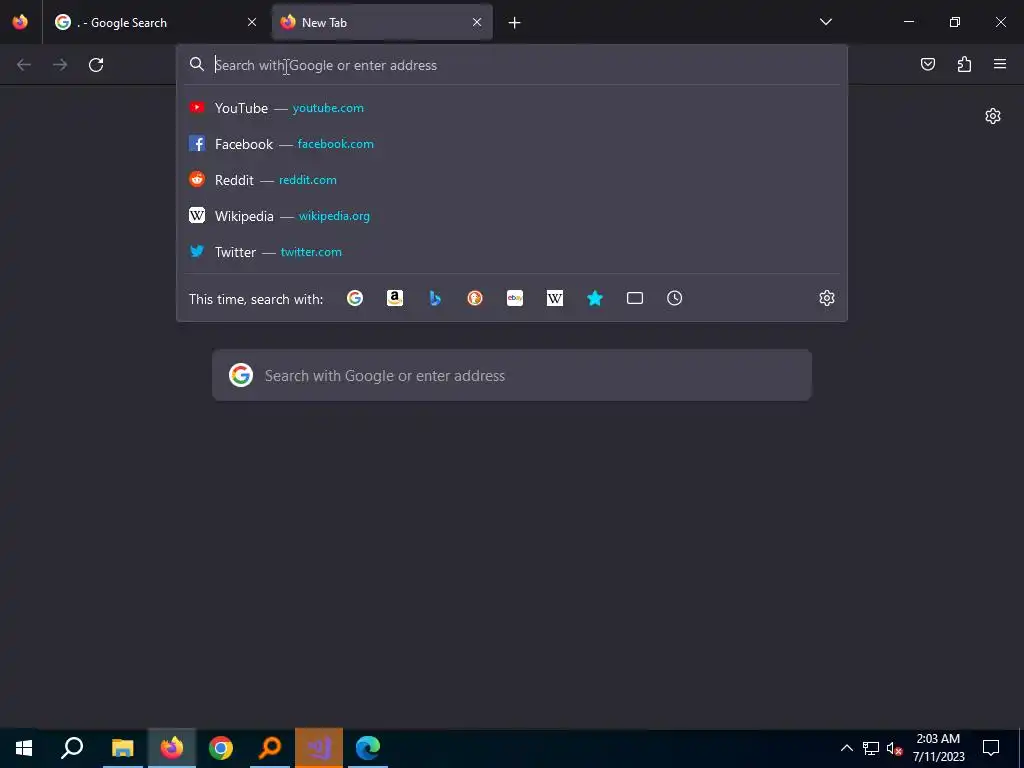Search history using the clock icon
This screenshot has width=1024, height=768.
tap(675, 298)
